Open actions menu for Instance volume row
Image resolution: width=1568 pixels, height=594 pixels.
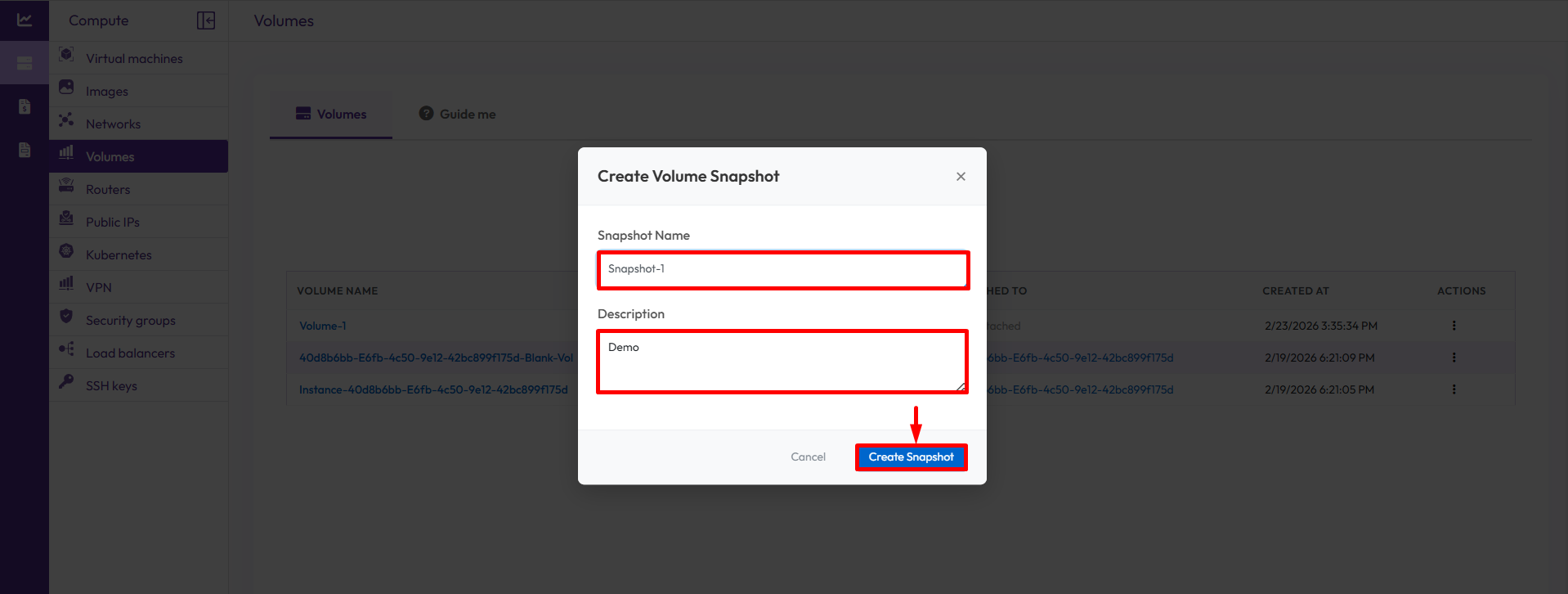1454,389
